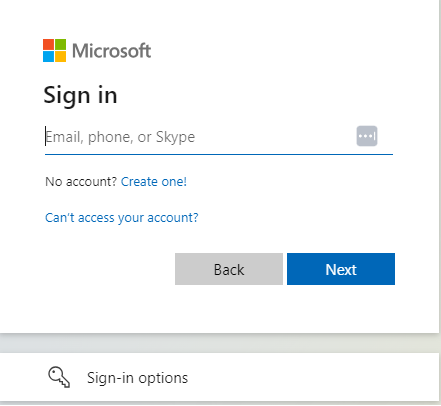This screenshot has width=441, height=406.
Task: Open the password manager icon in email field
Action: pyautogui.click(x=367, y=136)
